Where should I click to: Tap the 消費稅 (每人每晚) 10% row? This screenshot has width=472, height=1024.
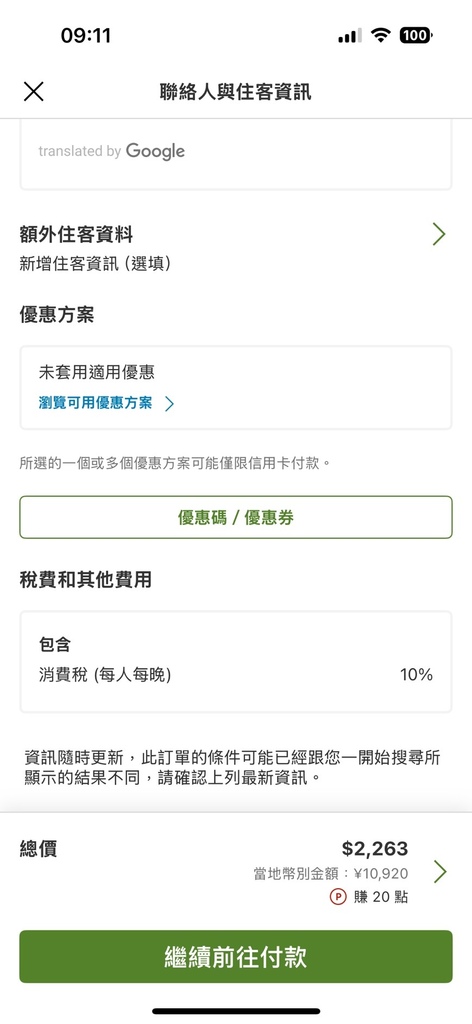(236, 675)
